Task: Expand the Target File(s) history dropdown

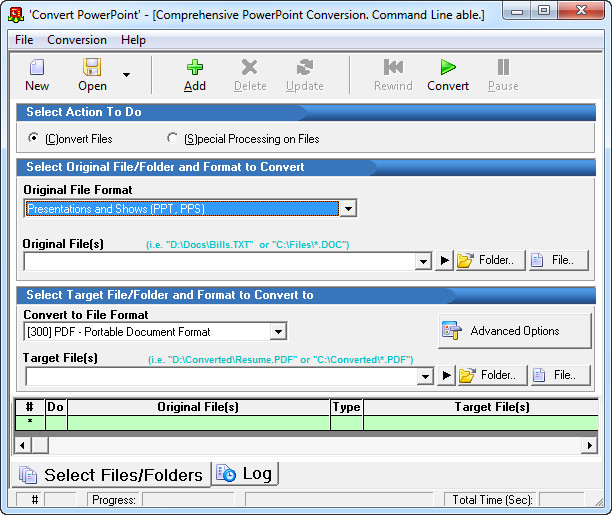Action: 425,376
